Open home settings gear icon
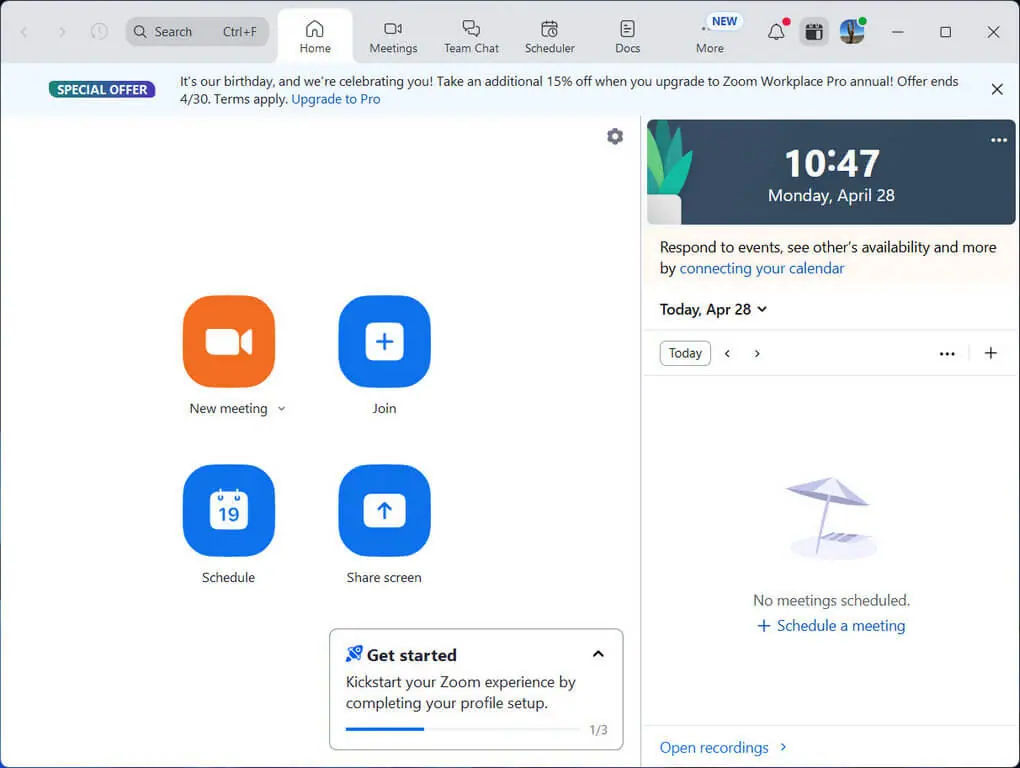This screenshot has height=768, width=1020. click(x=615, y=137)
